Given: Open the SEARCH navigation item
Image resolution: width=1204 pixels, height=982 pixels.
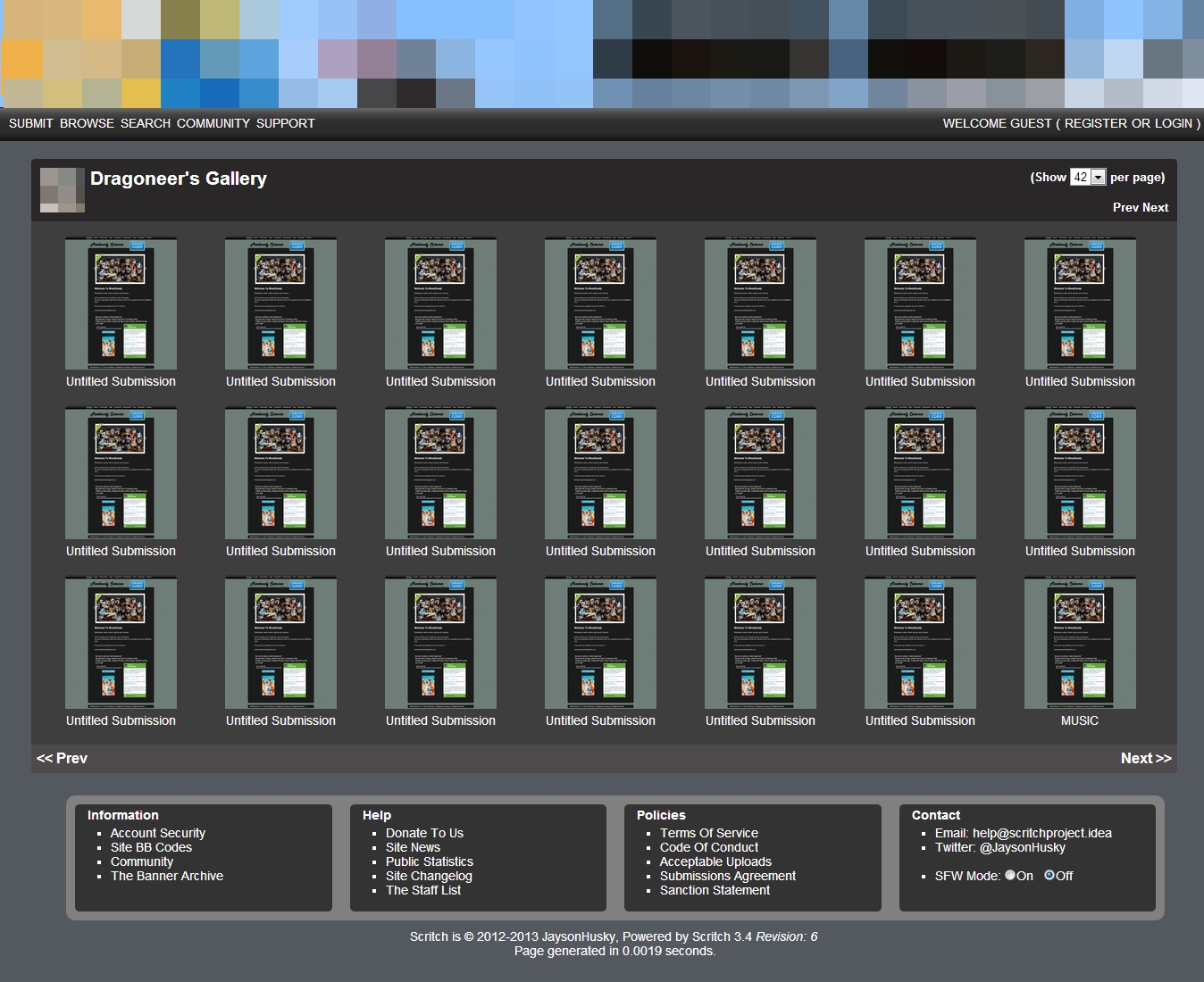Looking at the screenshot, I should [146, 123].
